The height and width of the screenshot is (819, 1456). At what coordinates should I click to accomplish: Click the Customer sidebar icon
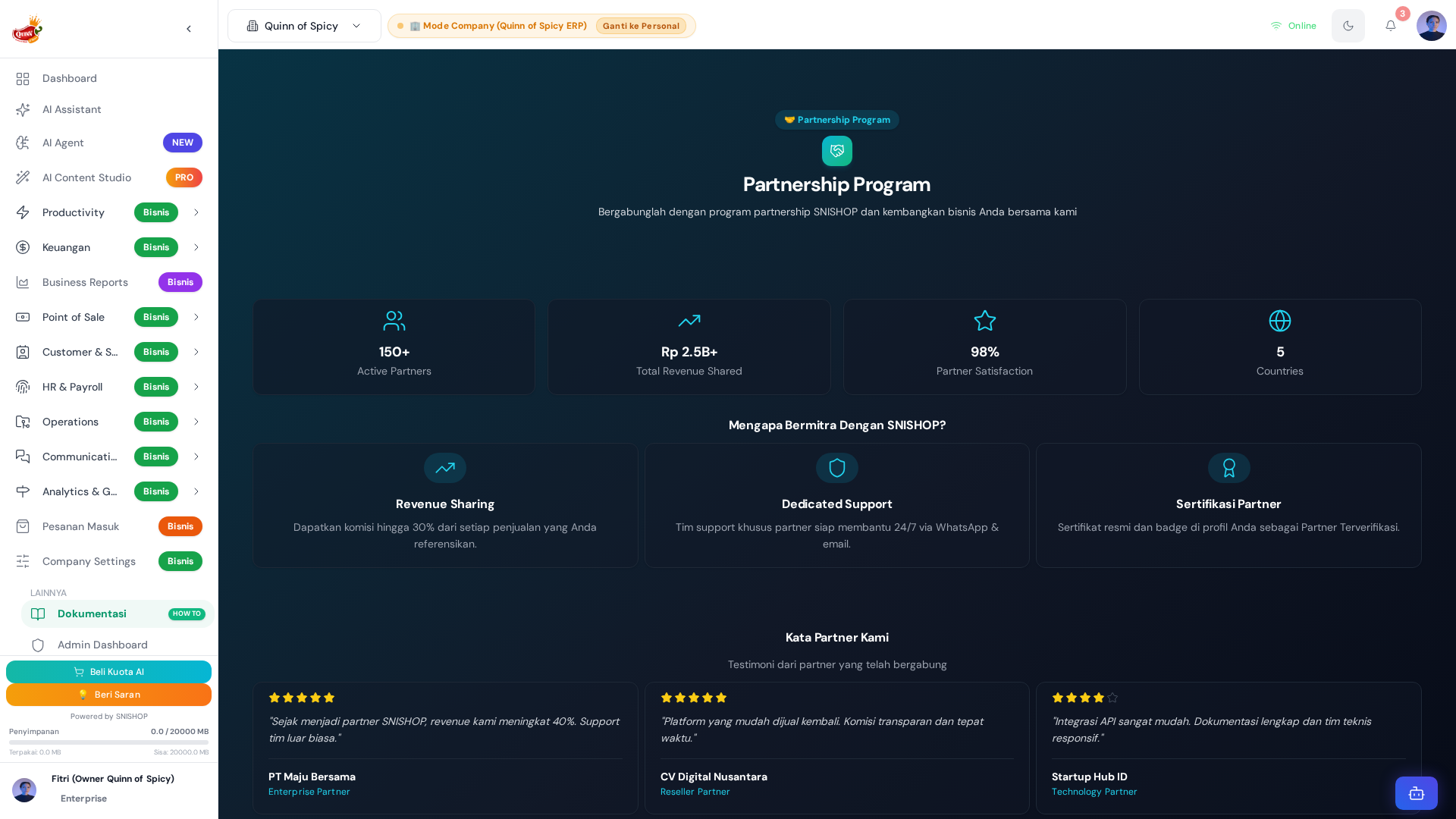pyautogui.click(x=23, y=352)
